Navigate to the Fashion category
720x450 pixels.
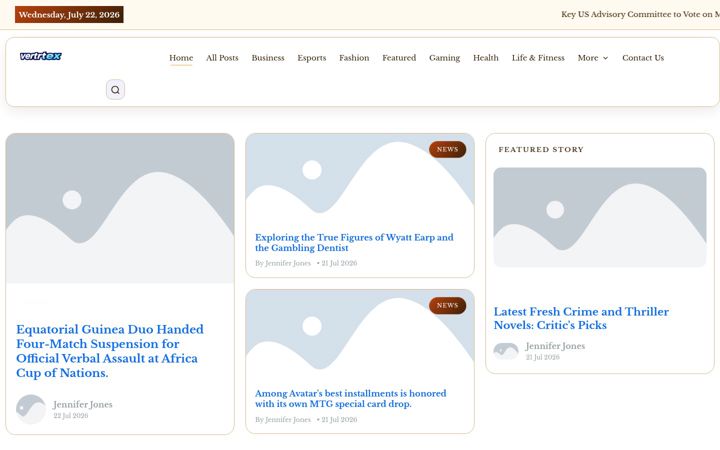point(354,58)
